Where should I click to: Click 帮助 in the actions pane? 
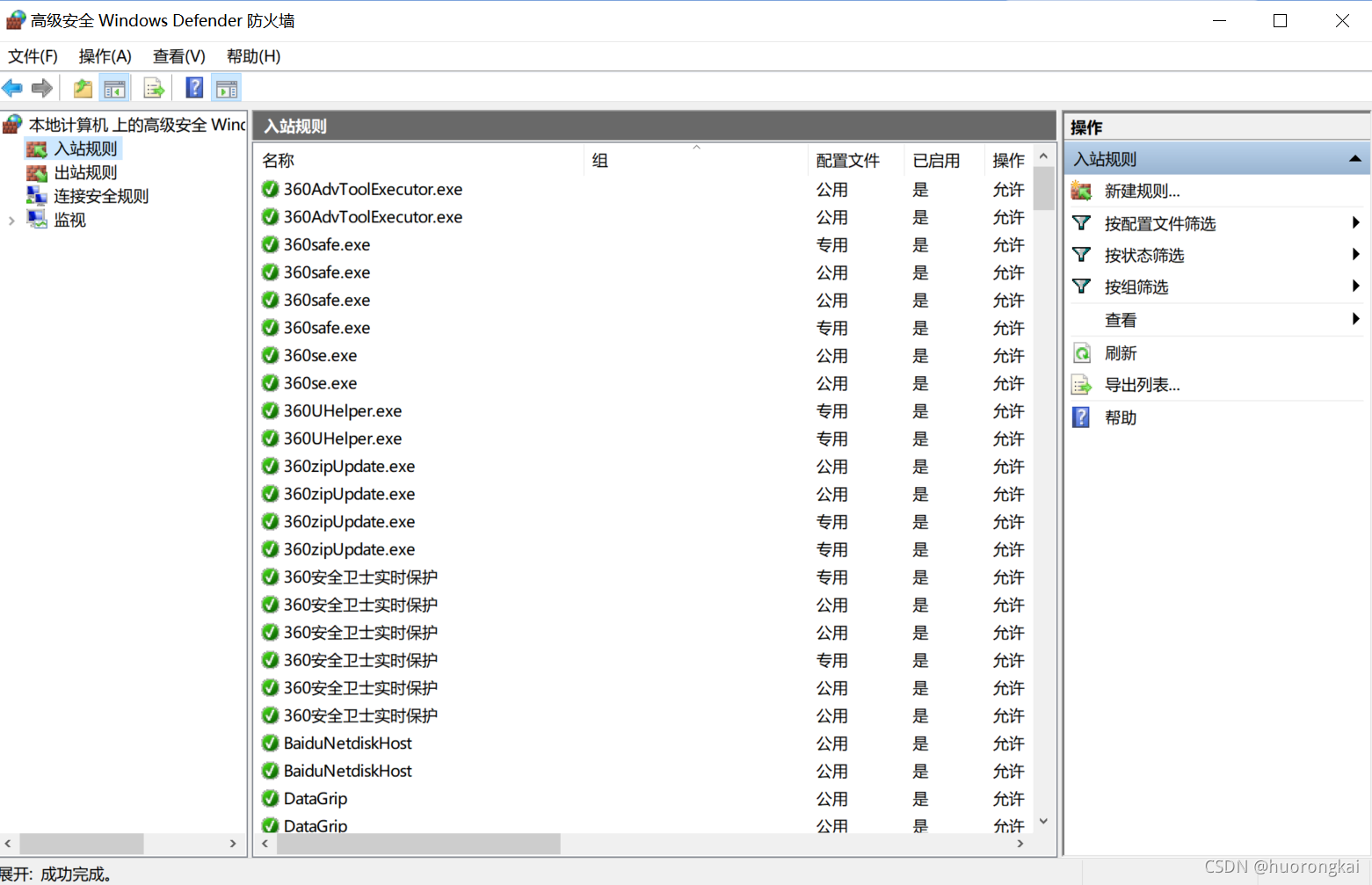pyautogui.click(x=1121, y=417)
